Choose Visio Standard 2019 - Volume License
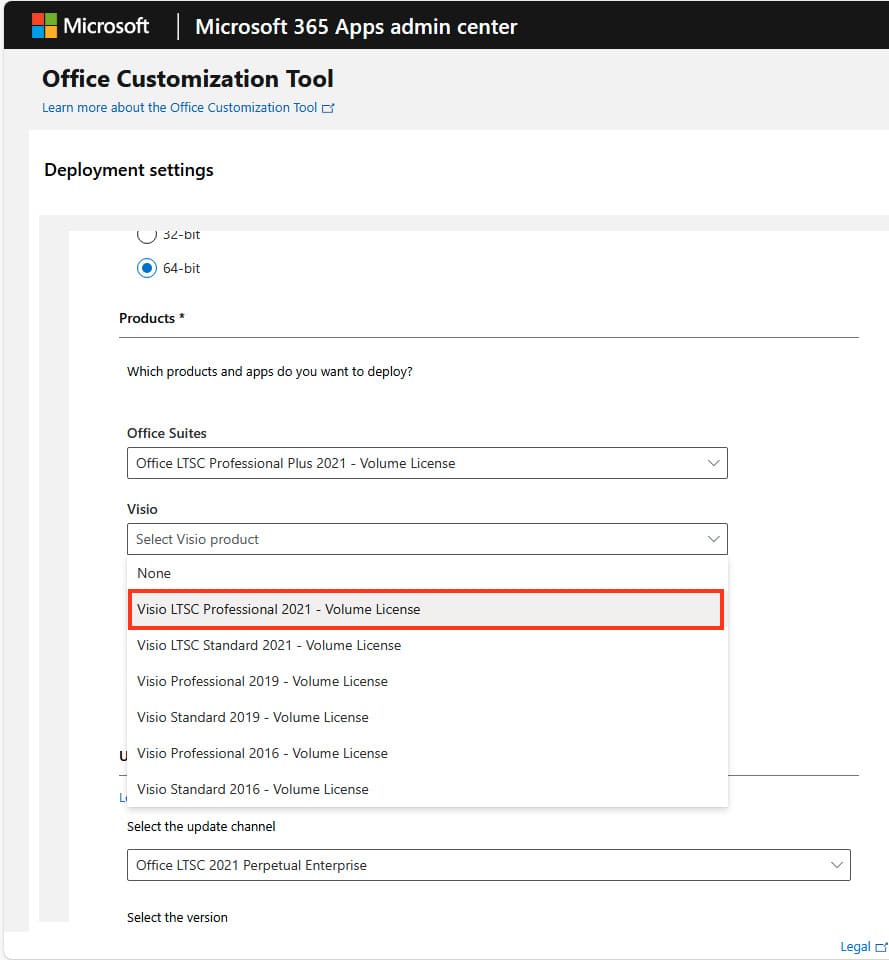Screen dimensions: 889x960 tap(253, 717)
